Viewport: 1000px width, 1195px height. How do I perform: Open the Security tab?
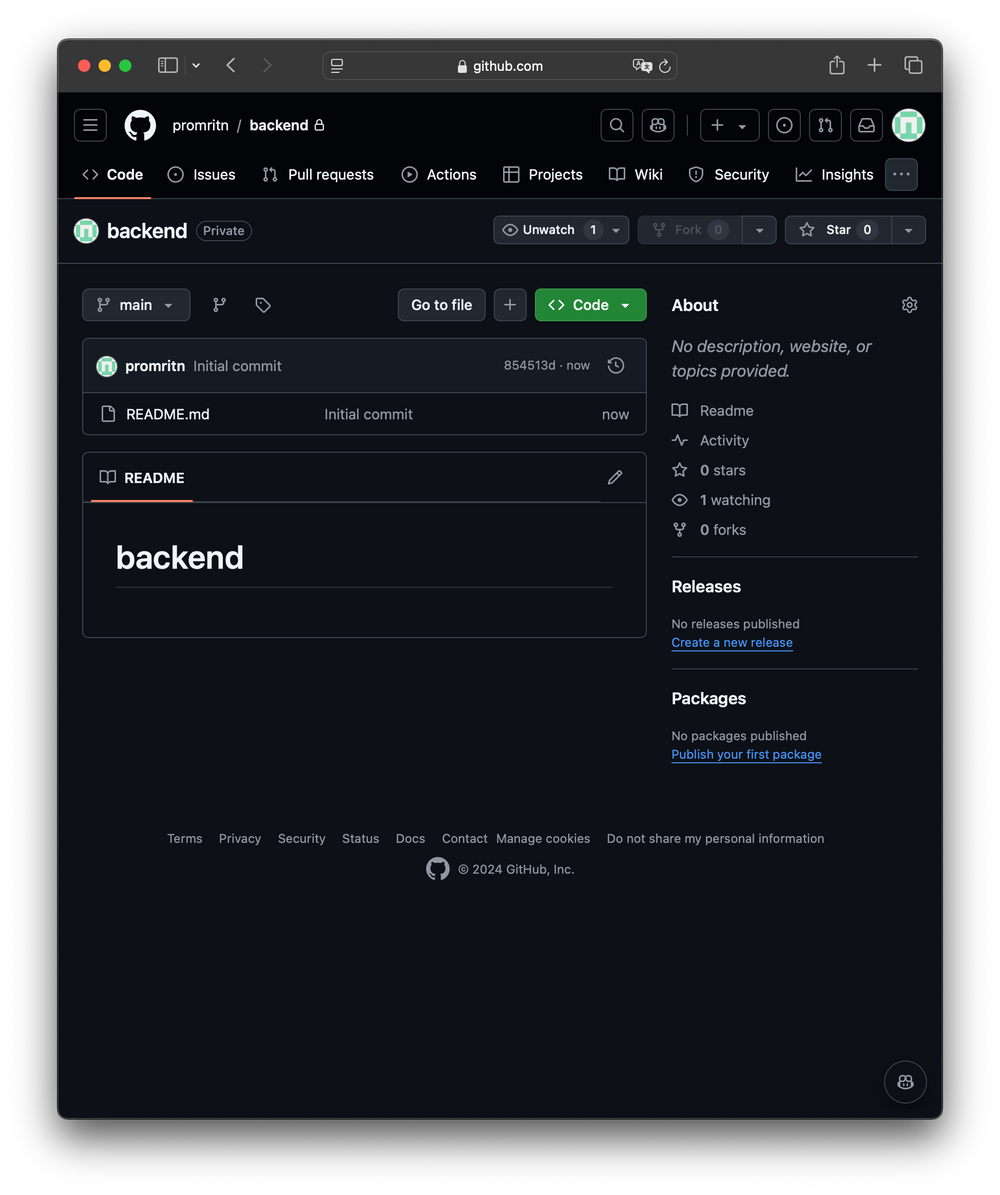[x=729, y=175]
